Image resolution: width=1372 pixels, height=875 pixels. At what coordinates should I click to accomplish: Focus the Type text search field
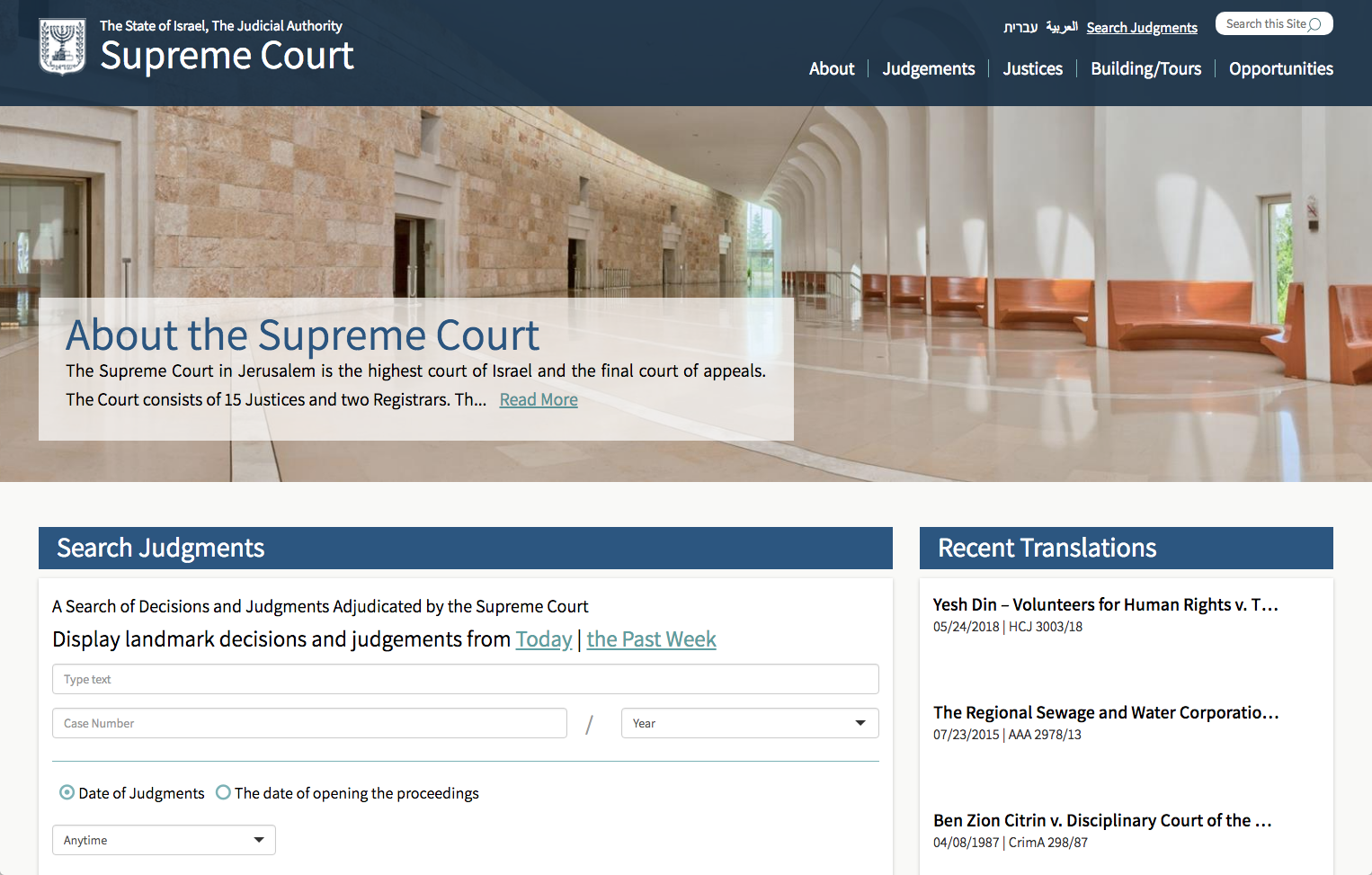[466, 679]
